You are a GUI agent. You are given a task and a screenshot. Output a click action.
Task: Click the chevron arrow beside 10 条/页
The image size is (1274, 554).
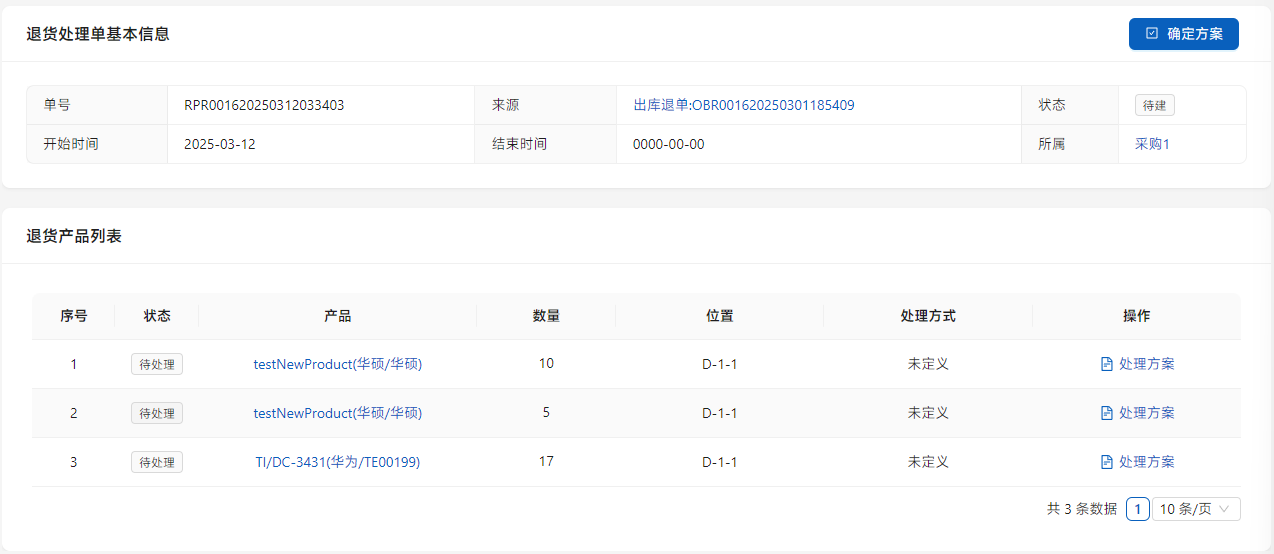click(x=1225, y=509)
